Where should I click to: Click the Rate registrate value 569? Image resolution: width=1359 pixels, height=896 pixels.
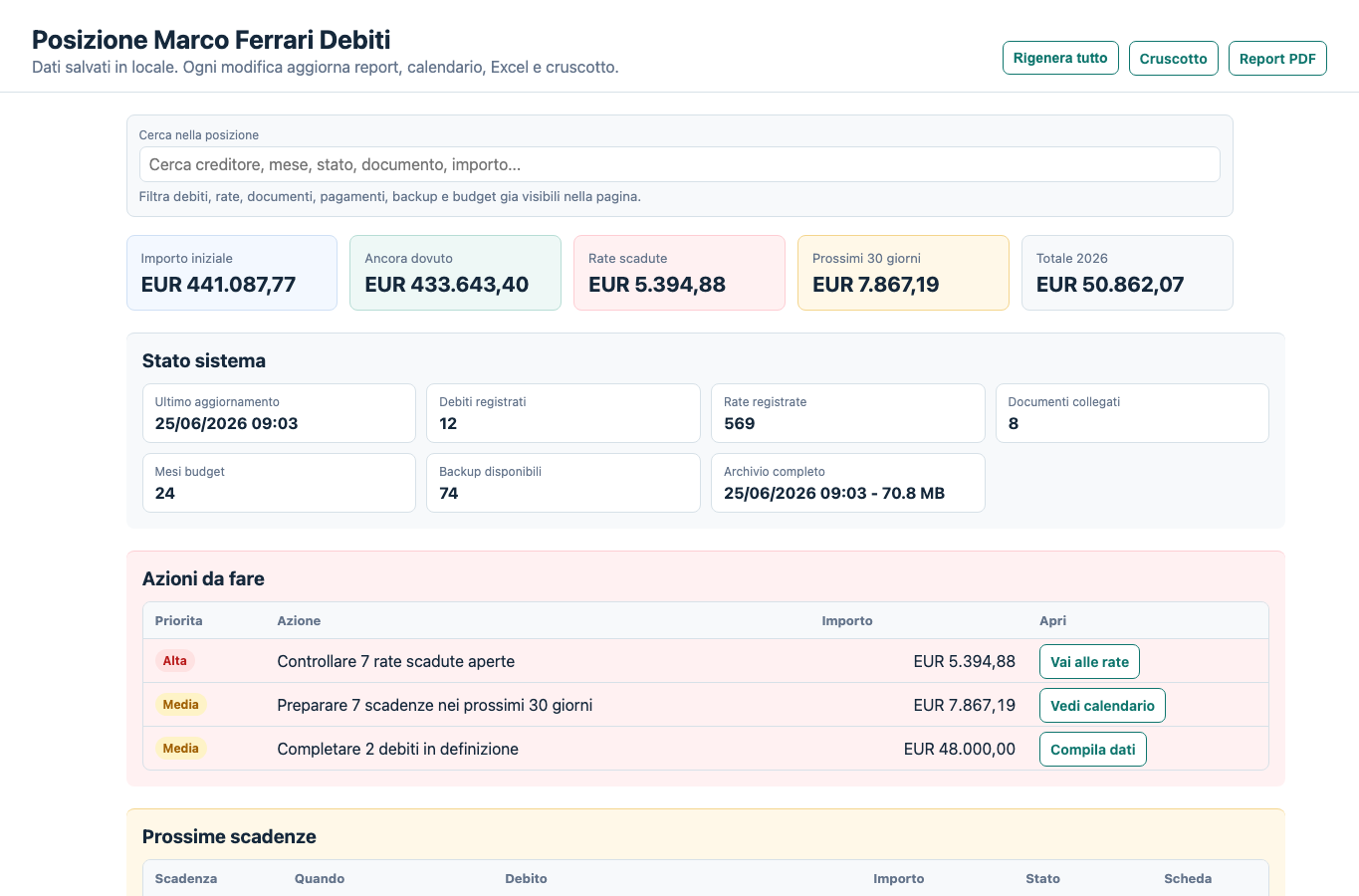(x=739, y=423)
